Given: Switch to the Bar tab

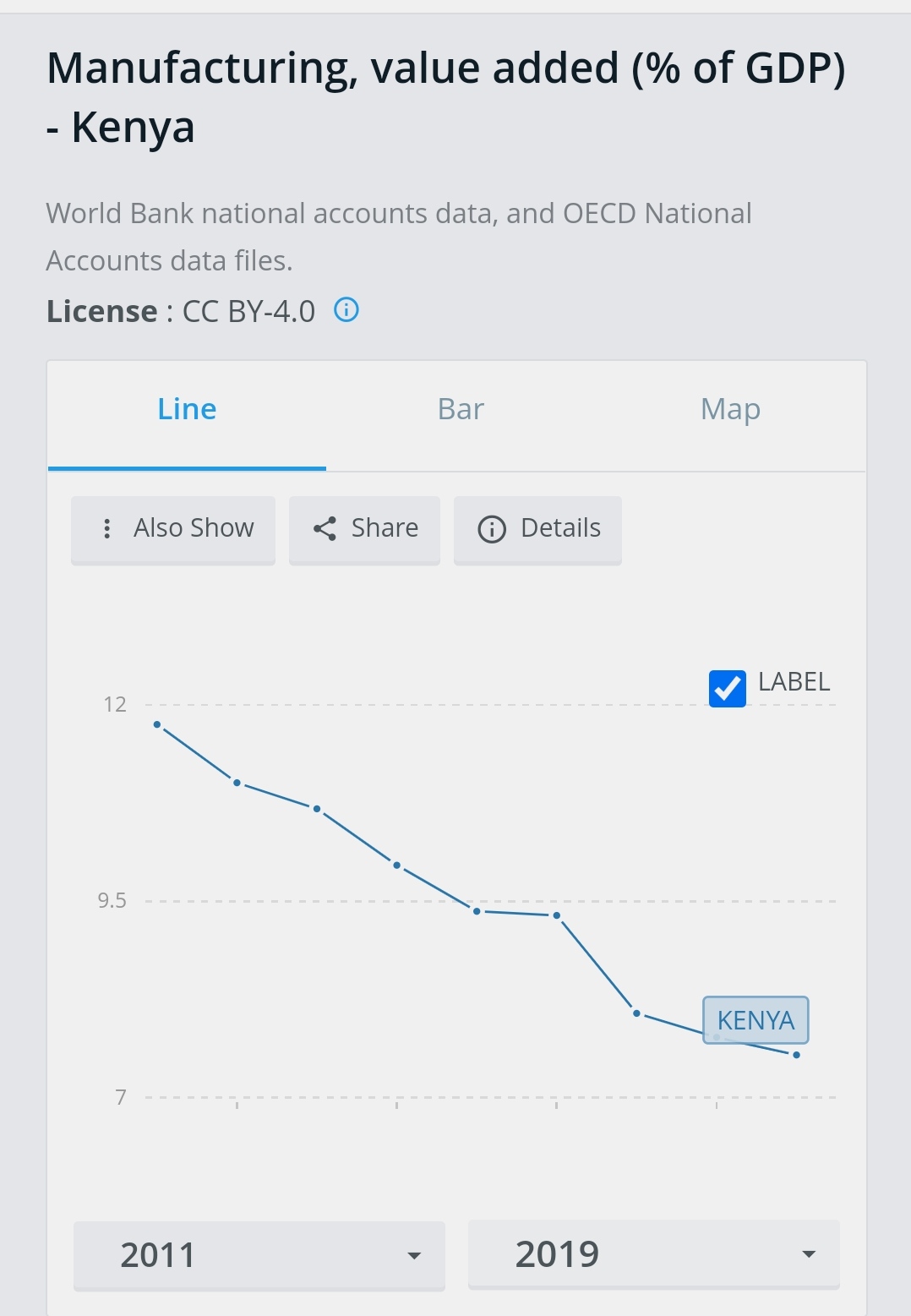Looking at the screenshot, I should pos(461,410).
